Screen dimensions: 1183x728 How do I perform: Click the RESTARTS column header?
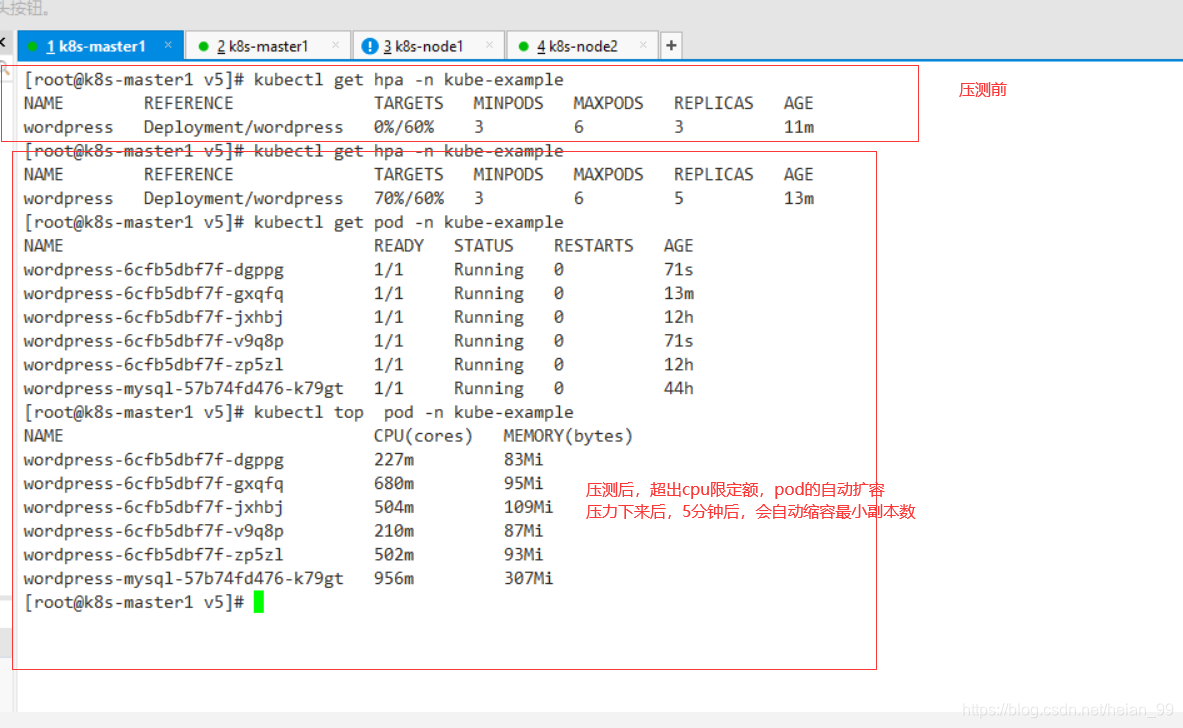coord(594,246)
